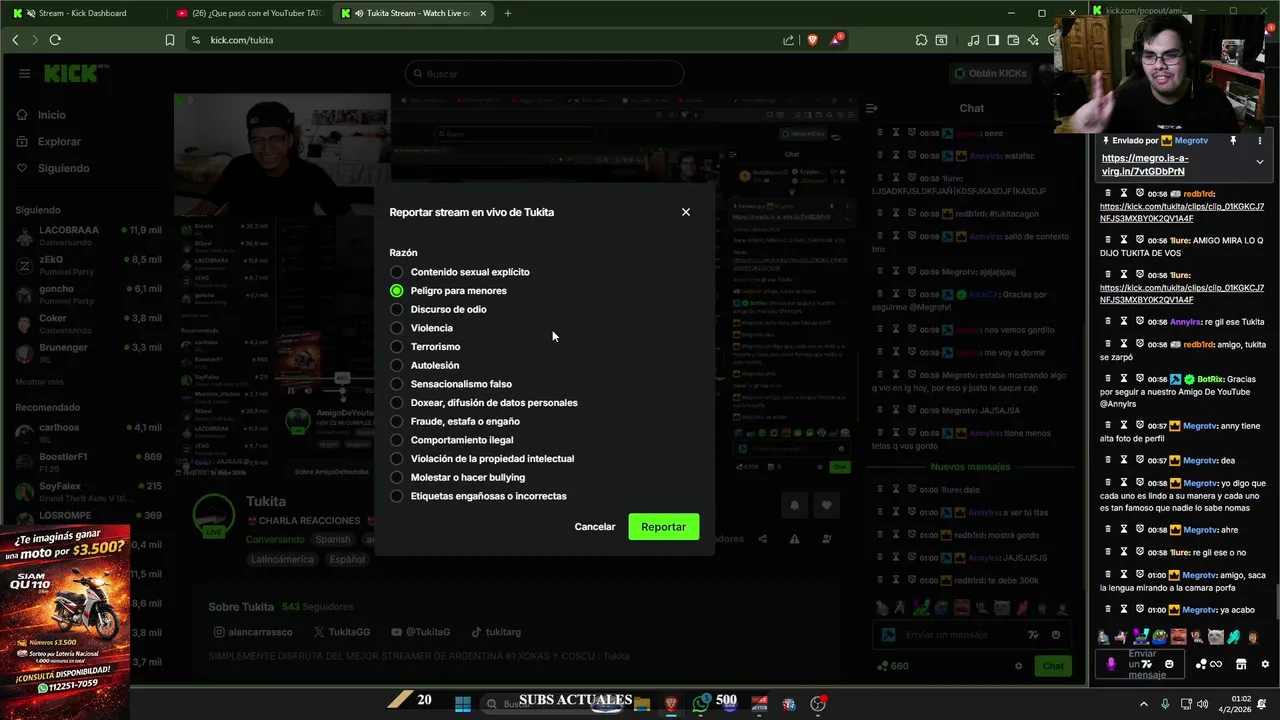Go to Inicio in Kick sidebar
The height and width of the screenshot is (720, 1280).
click(x=42, y=115)
